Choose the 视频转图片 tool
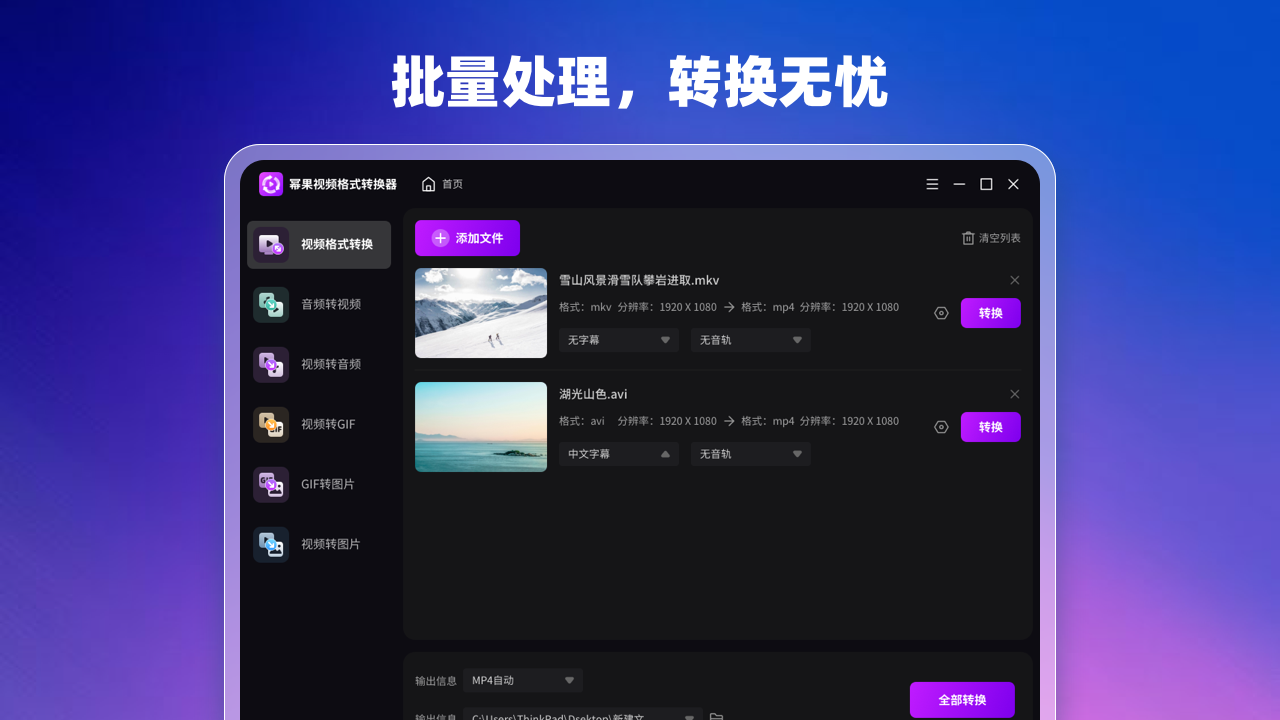The height and width of the screenshot is (720, 1280). click(318, 544)
